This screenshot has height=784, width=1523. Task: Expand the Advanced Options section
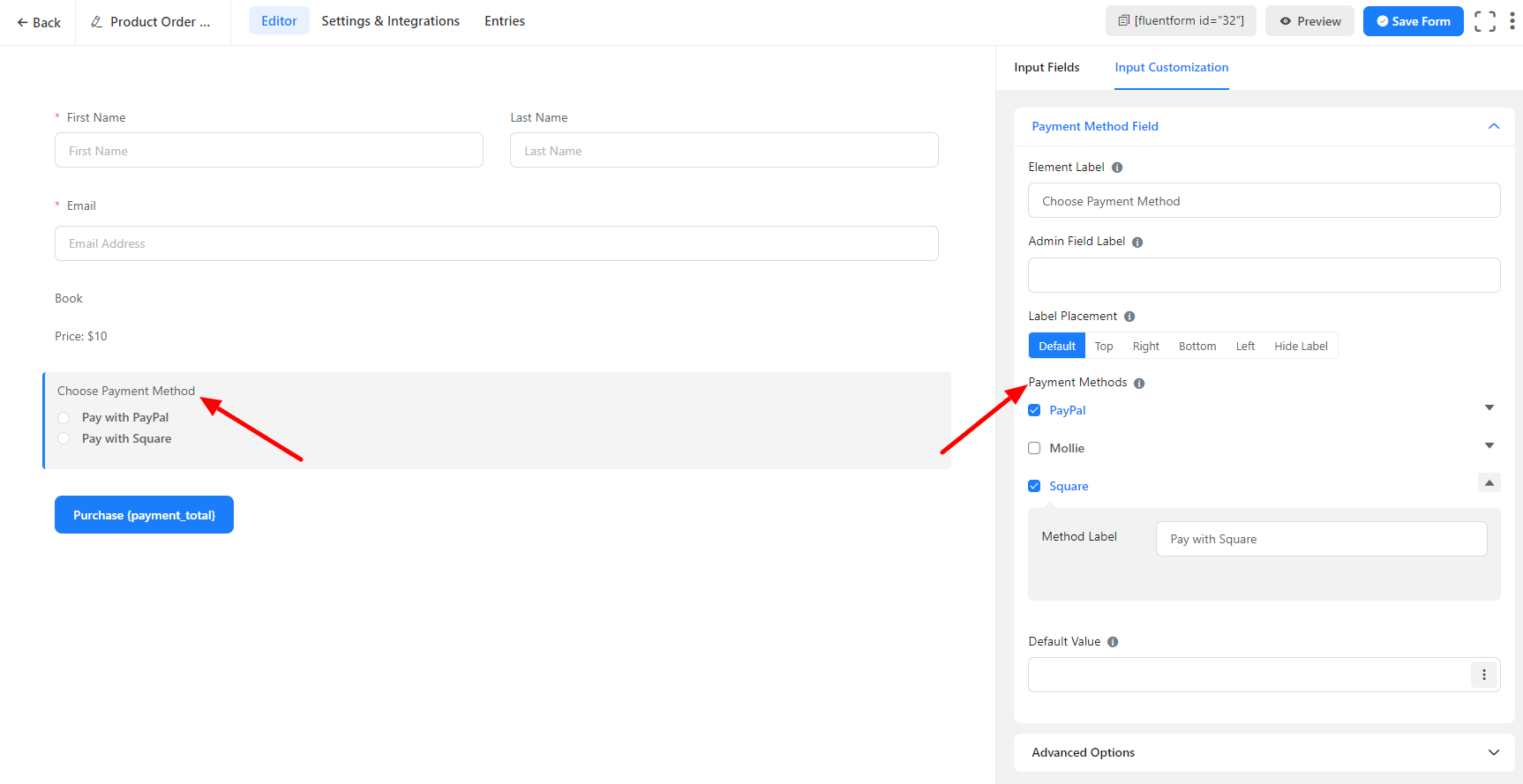click(x=1493, y=752)
